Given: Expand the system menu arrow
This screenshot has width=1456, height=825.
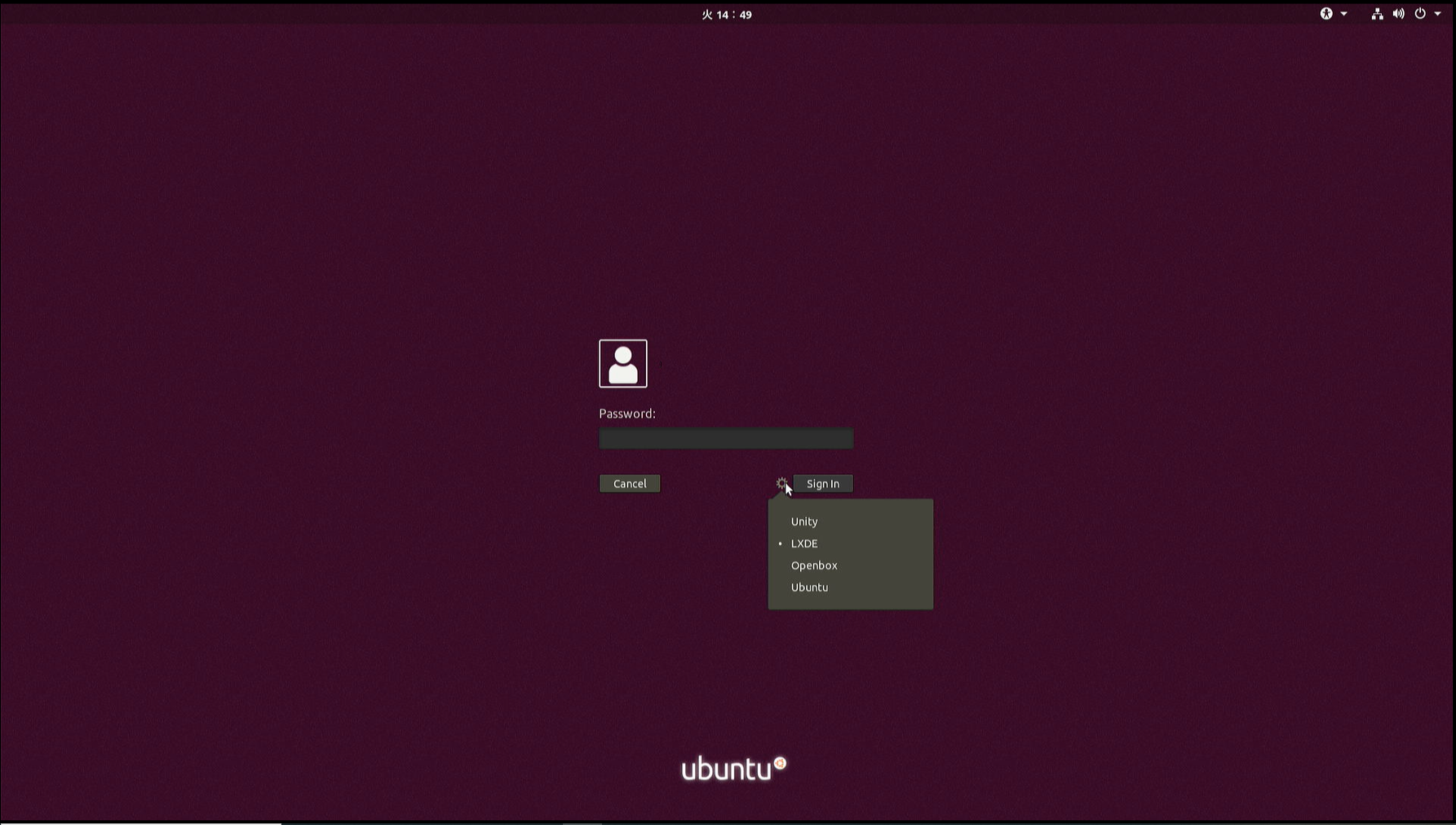Looking at the screenshot, I should click(1437, 14).
